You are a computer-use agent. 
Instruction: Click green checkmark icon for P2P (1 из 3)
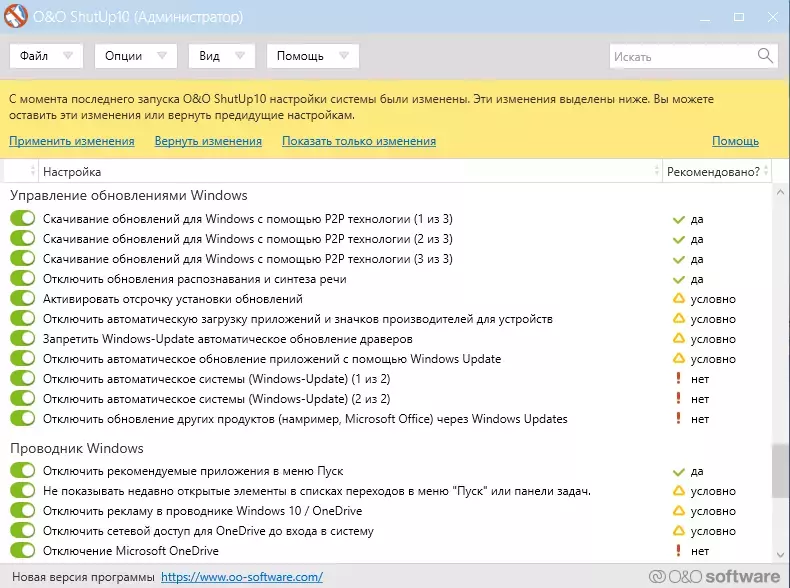pyautogui.click(x=679, y=220)
